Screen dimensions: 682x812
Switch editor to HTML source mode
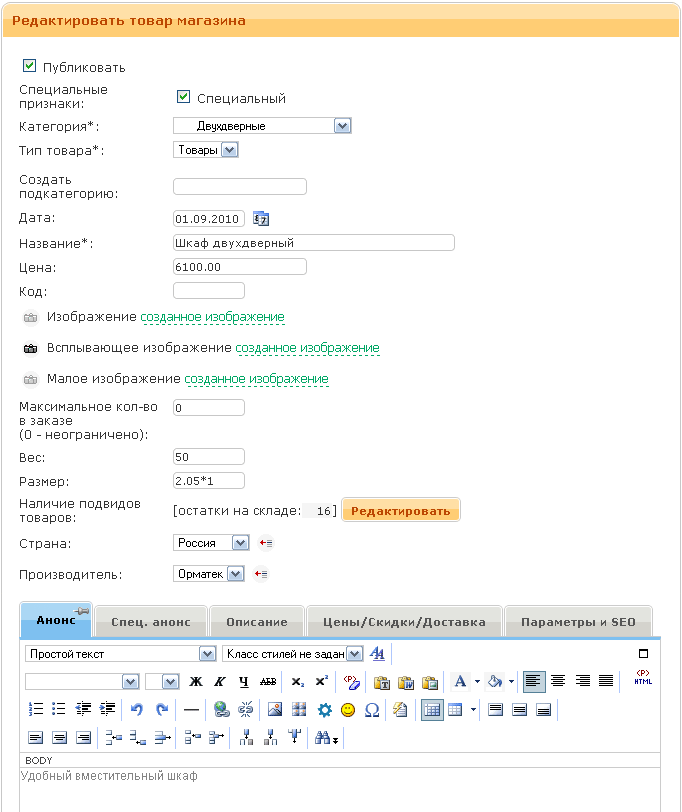point(642,680)
